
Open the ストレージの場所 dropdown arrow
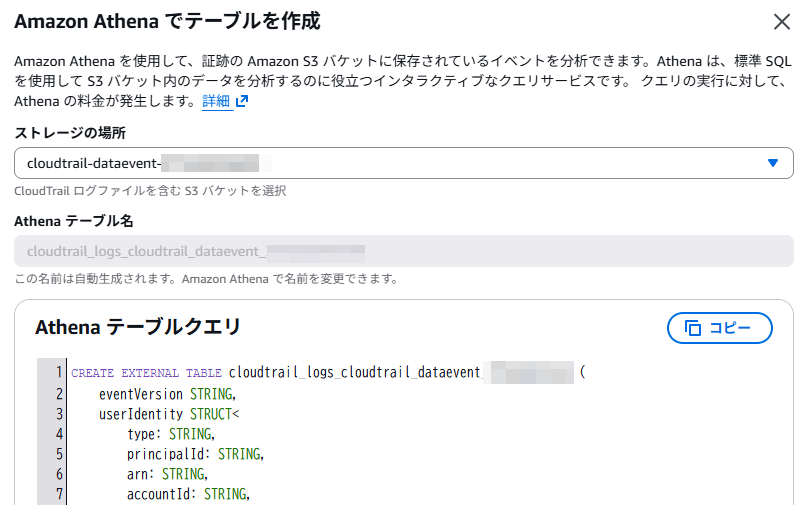pyautogui.click(x=773, y=163)
